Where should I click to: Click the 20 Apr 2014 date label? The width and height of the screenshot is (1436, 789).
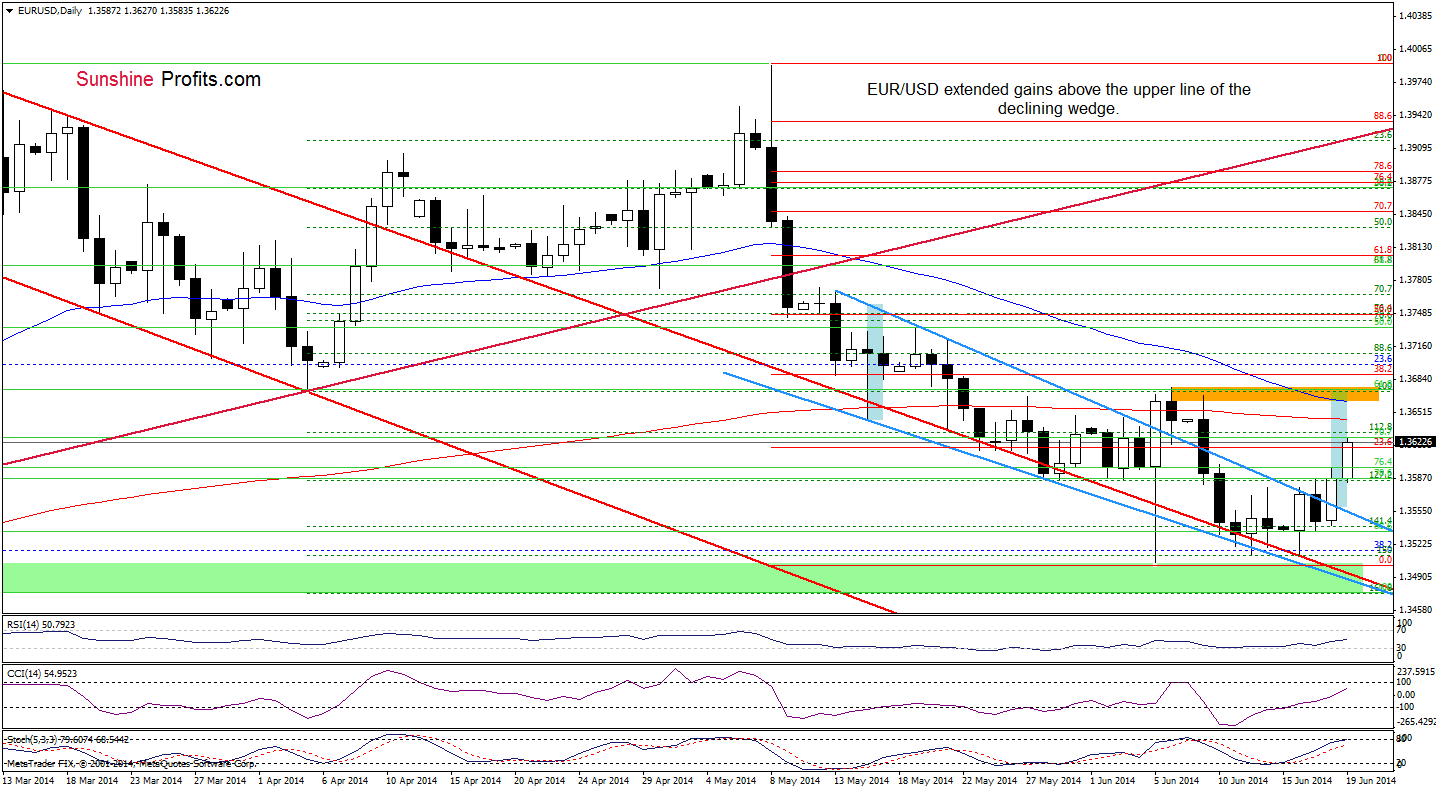pos(540,780)
